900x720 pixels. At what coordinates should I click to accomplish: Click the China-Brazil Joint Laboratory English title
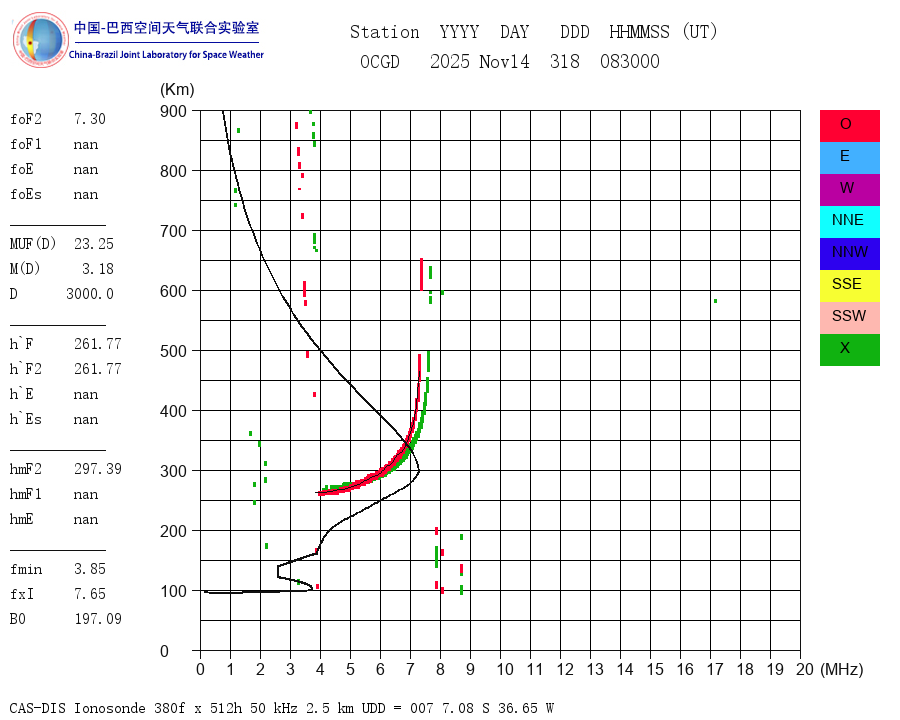pyautogui.click(x=166, y=55)
